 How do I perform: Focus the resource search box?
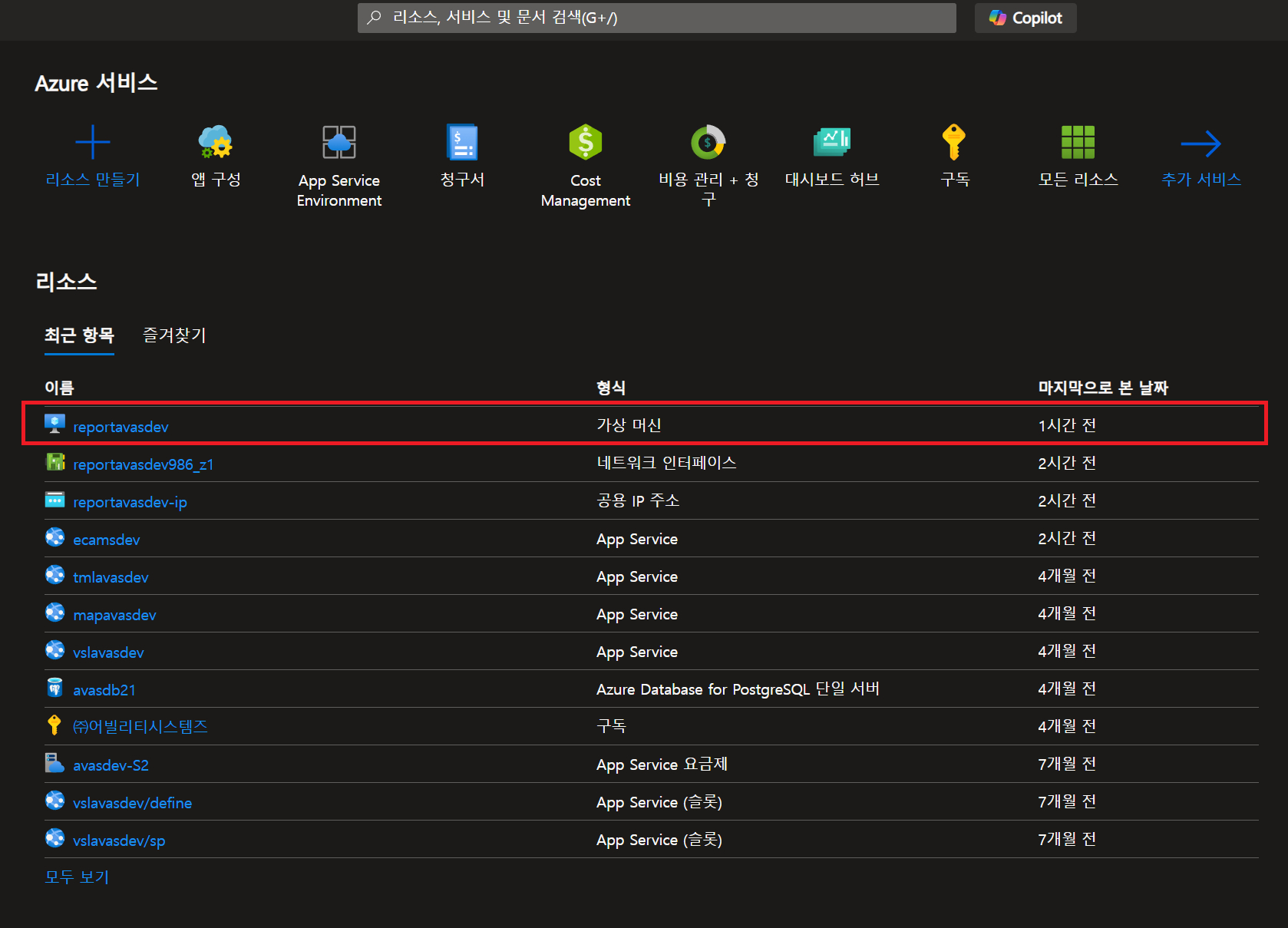[657, 18]
